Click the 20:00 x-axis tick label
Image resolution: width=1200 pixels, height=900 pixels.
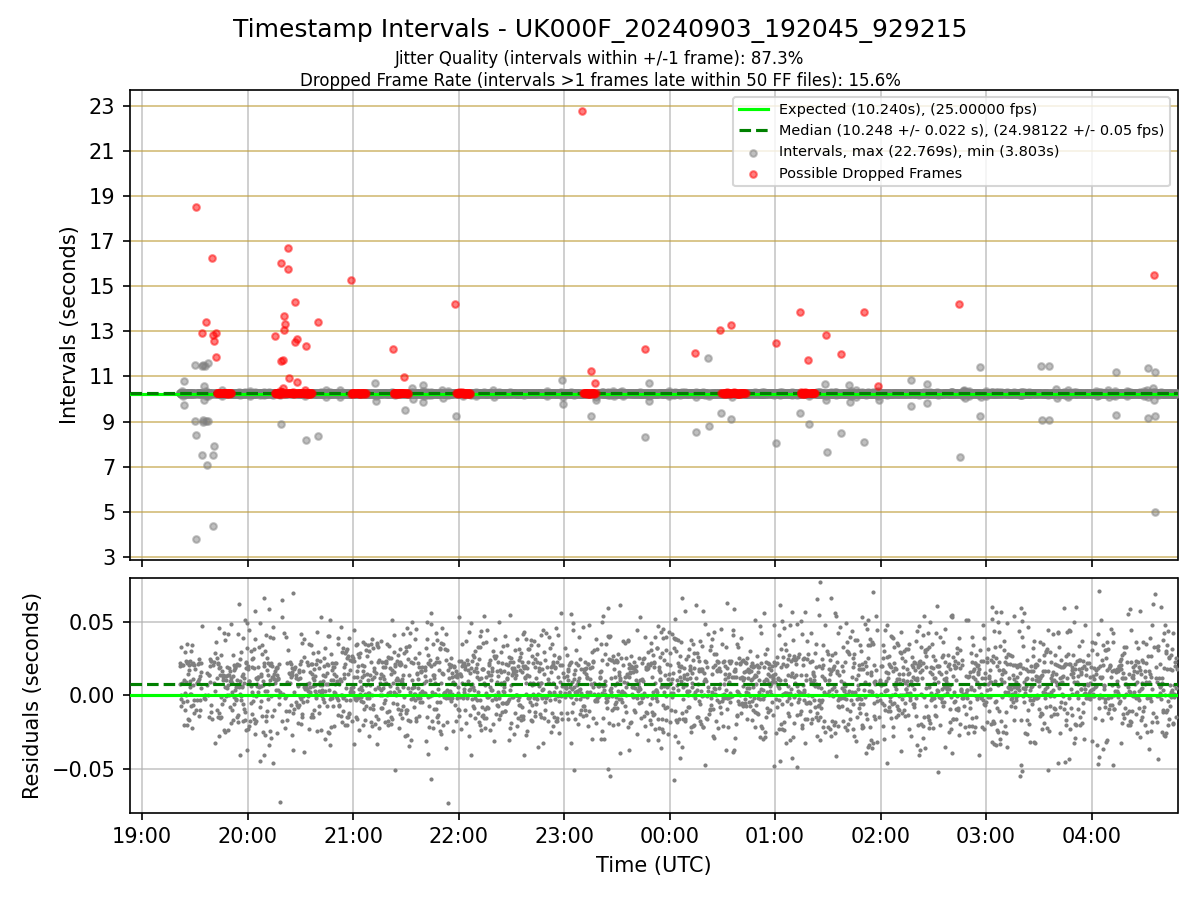247,835
